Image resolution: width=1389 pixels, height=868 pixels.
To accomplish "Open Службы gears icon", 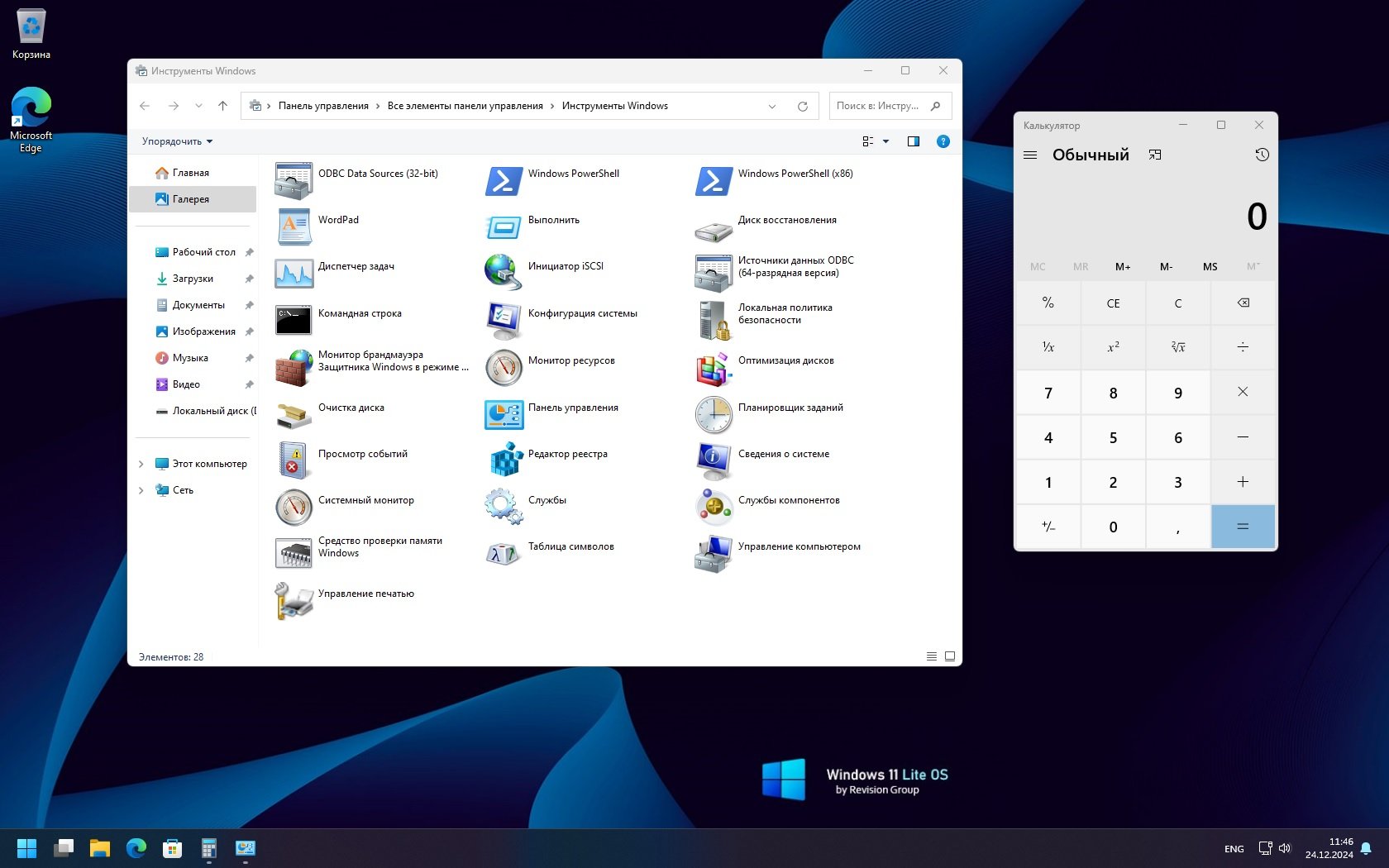I will [x=504, y=507].
